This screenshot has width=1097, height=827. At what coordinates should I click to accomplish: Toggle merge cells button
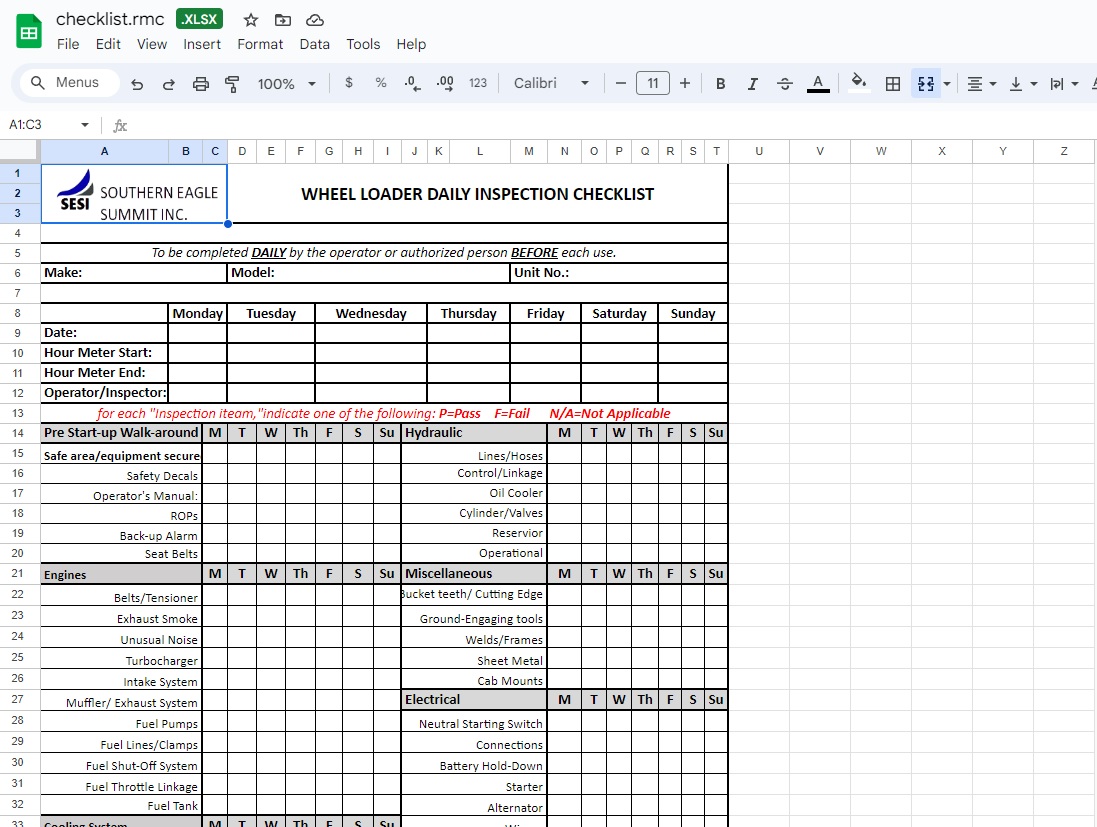tap(926, 84)
